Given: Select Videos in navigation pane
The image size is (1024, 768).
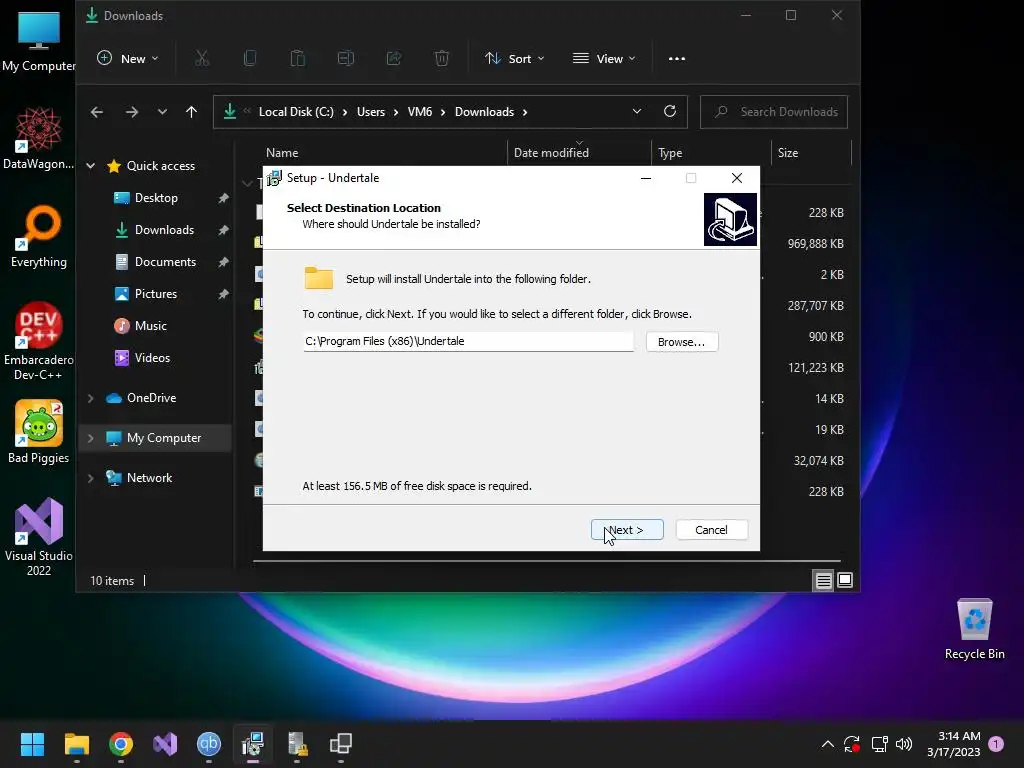Looking at the screenshot, I should [152, 358].
